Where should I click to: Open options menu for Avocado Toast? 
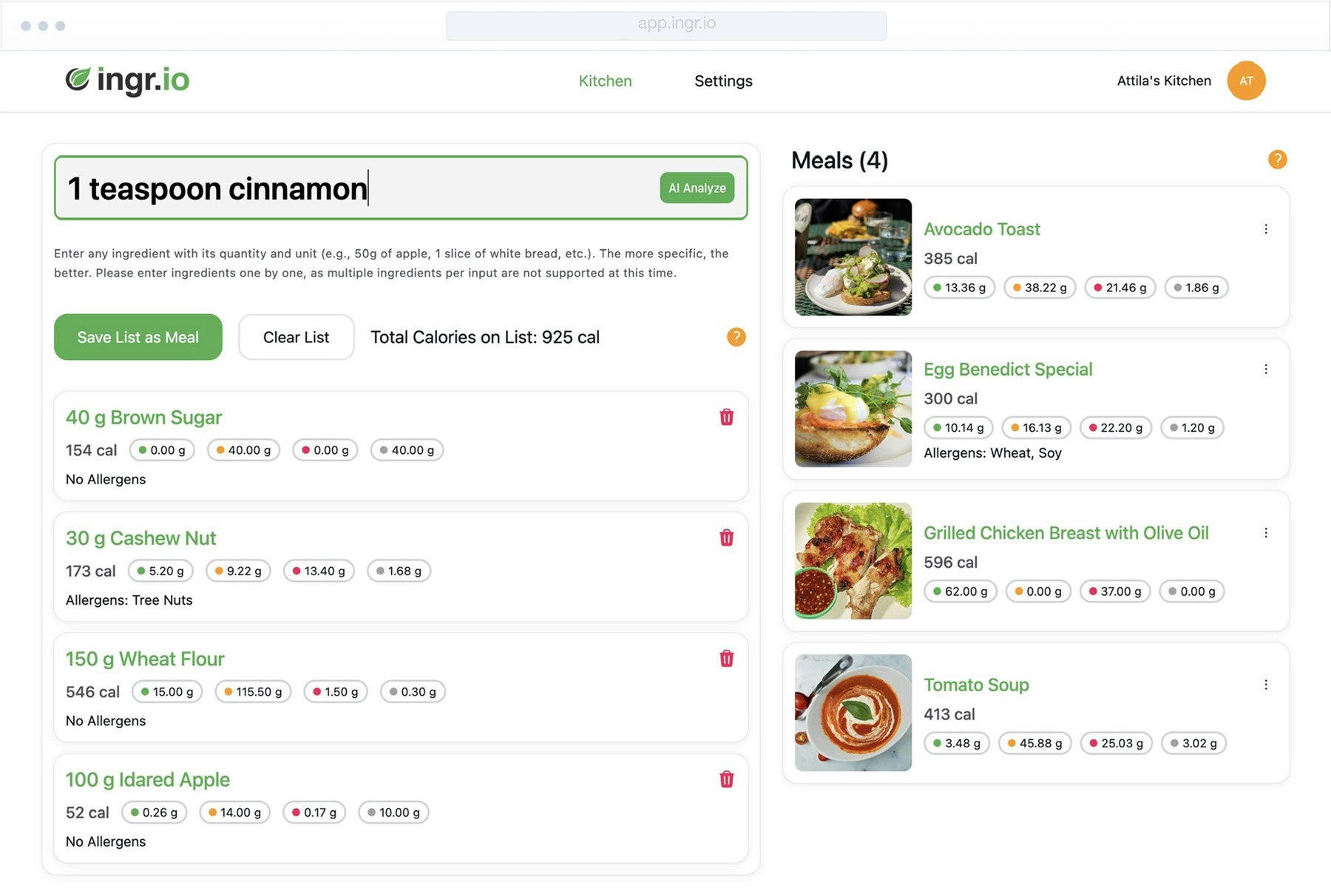coord(1266,228)
